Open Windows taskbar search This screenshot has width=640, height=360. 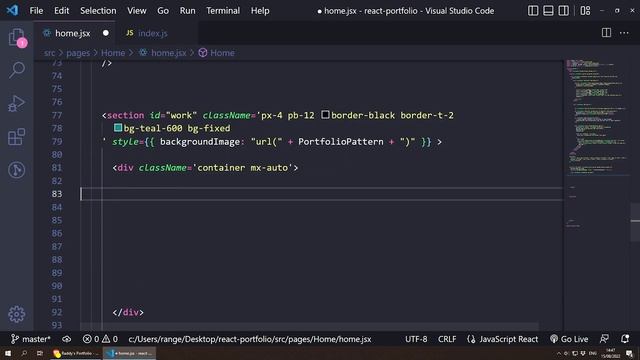pos(24,353)
